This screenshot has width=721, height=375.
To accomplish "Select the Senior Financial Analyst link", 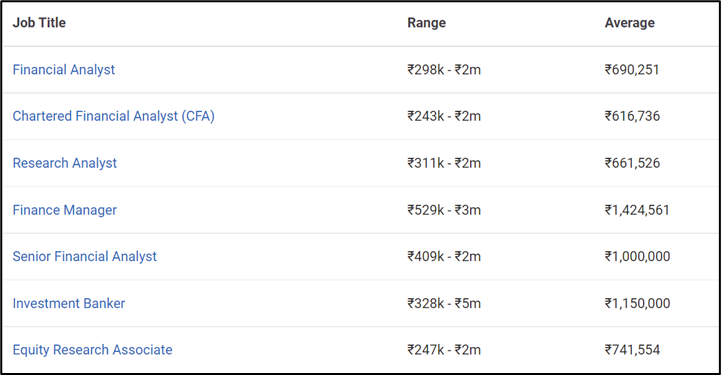I will coord(85,256).
